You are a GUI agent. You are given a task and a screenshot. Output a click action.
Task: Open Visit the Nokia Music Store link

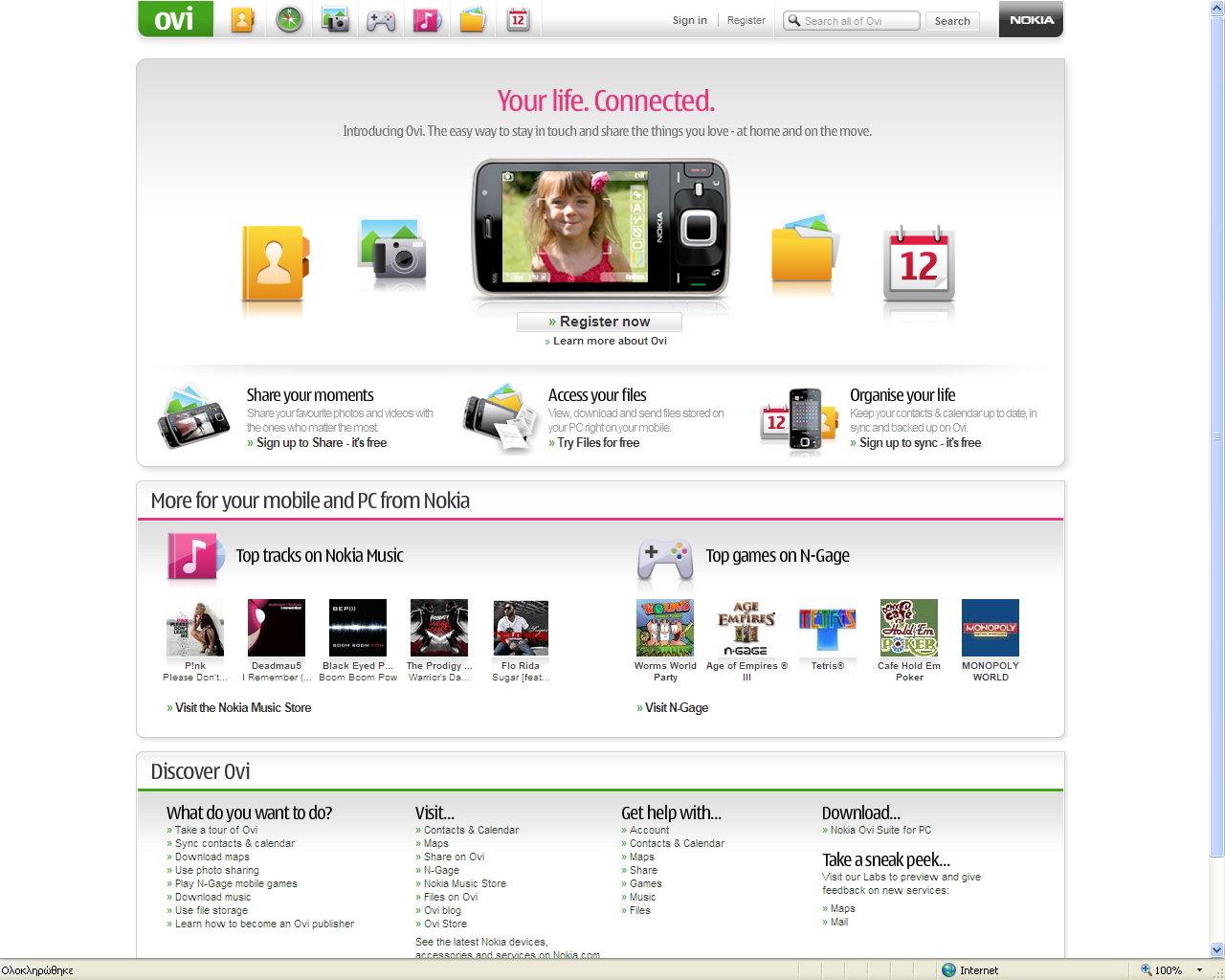tap(243, 708)
